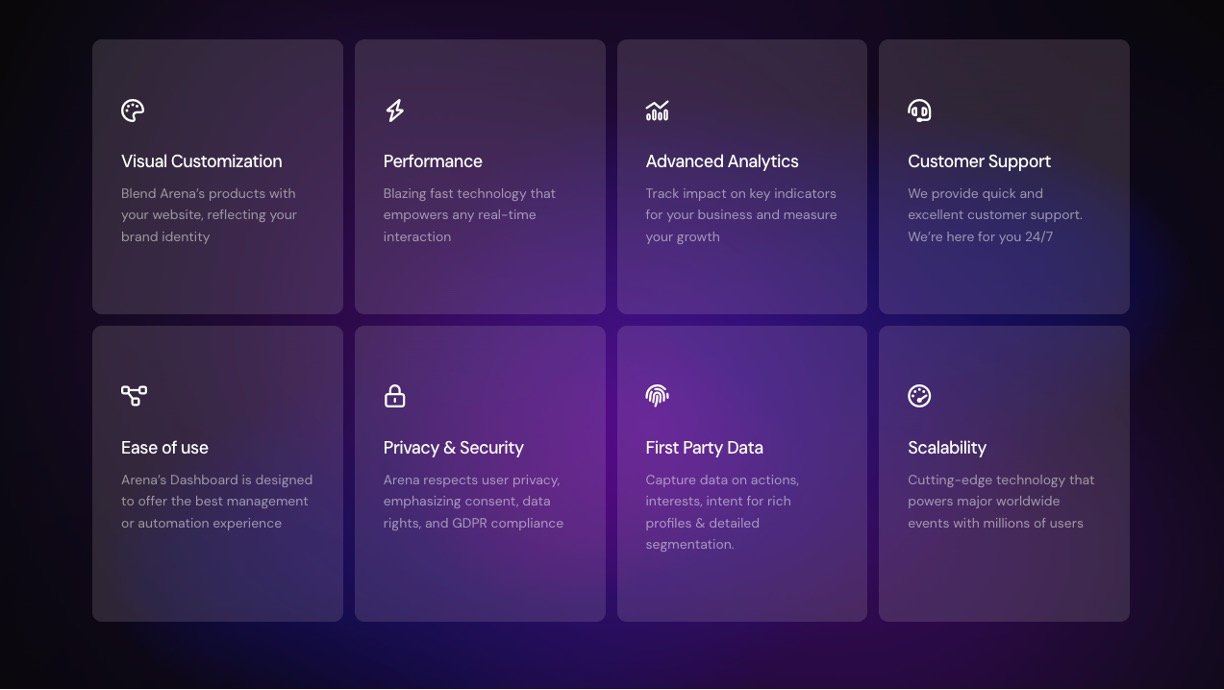The height and width of the screenshot is (690, 1224).
Task: Open the Privacy & Security heading
Action: click(x=453, y=448)
